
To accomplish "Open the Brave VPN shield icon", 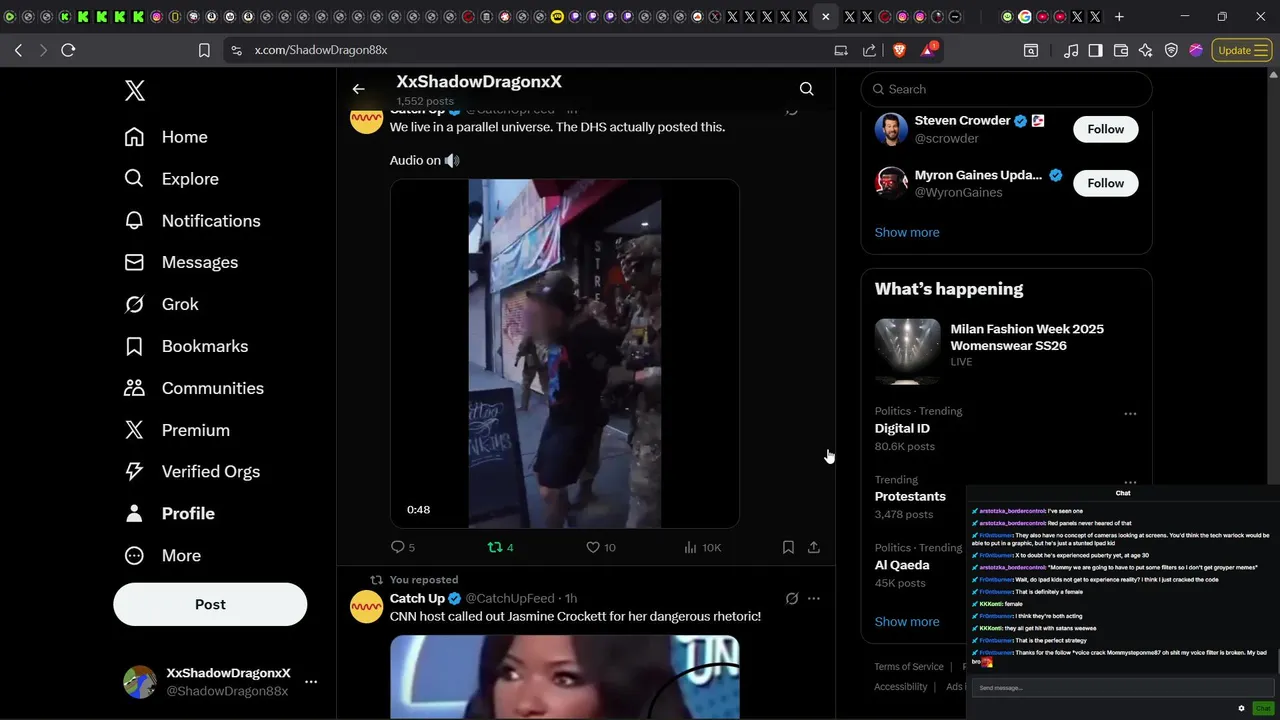I will click(1171, 50).
